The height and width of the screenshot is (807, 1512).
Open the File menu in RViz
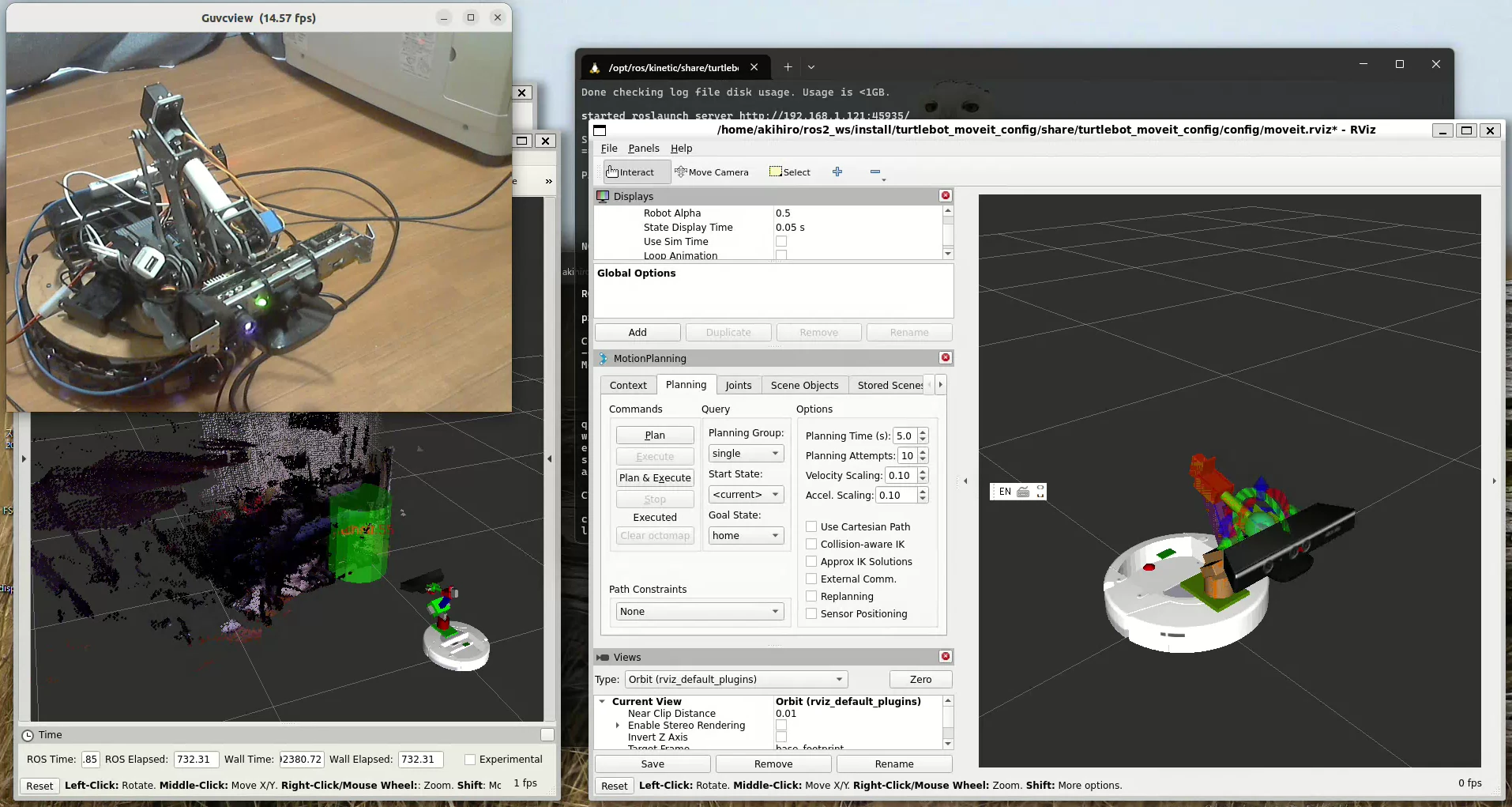point(609,149)
